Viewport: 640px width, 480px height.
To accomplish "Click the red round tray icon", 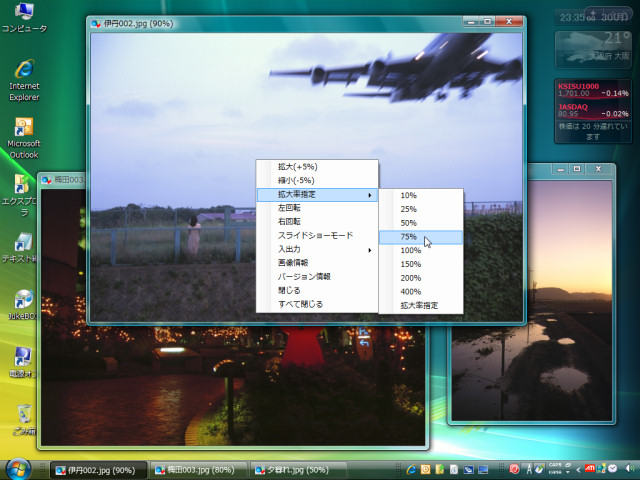I will point(514,469).
